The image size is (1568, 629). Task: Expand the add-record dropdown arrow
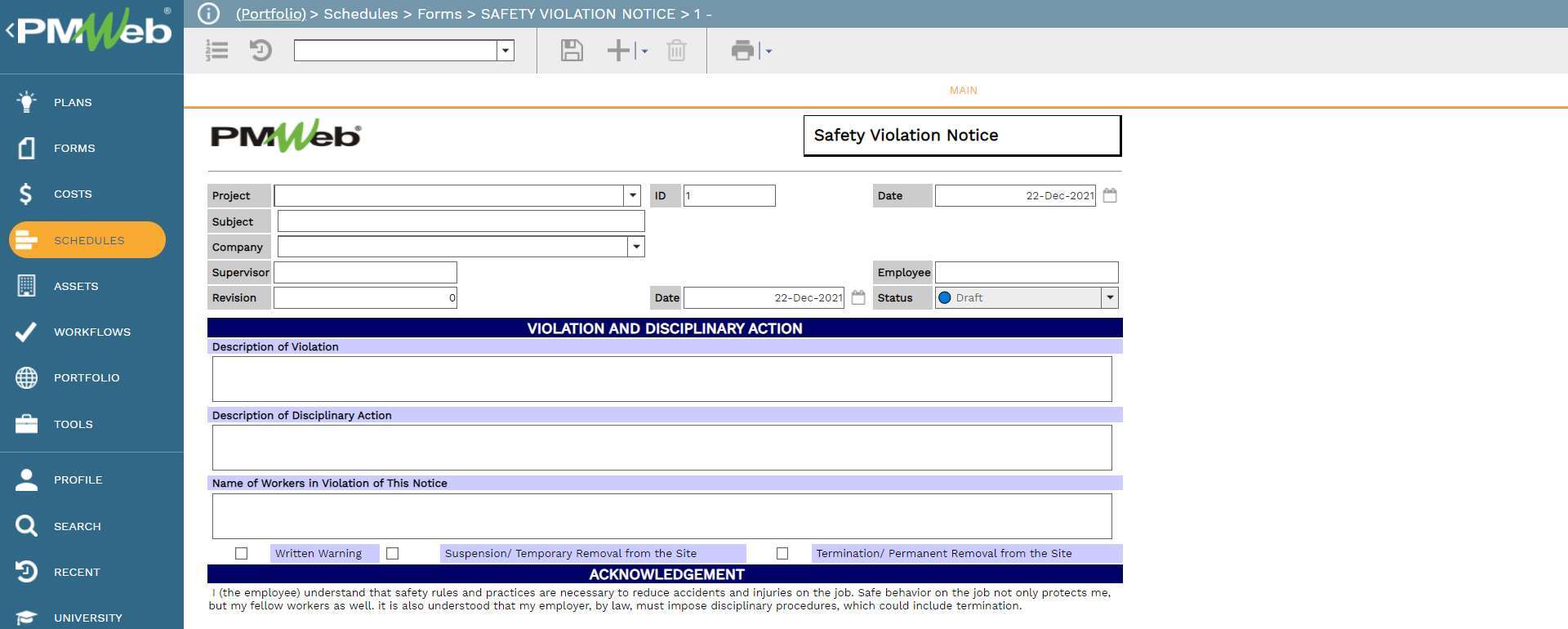click(644, 51)
